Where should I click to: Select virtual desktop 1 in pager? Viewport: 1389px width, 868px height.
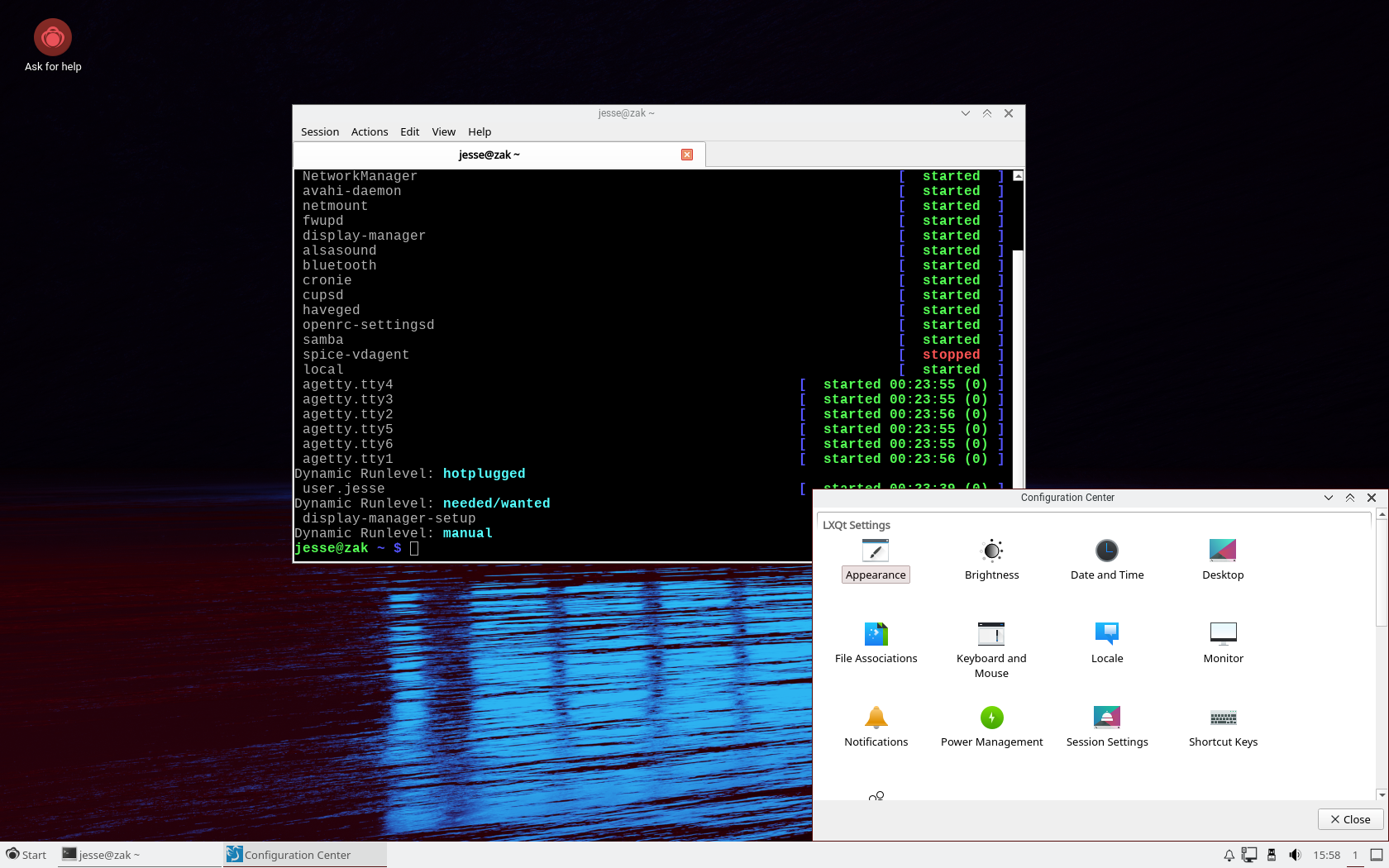pos(1355,856)
